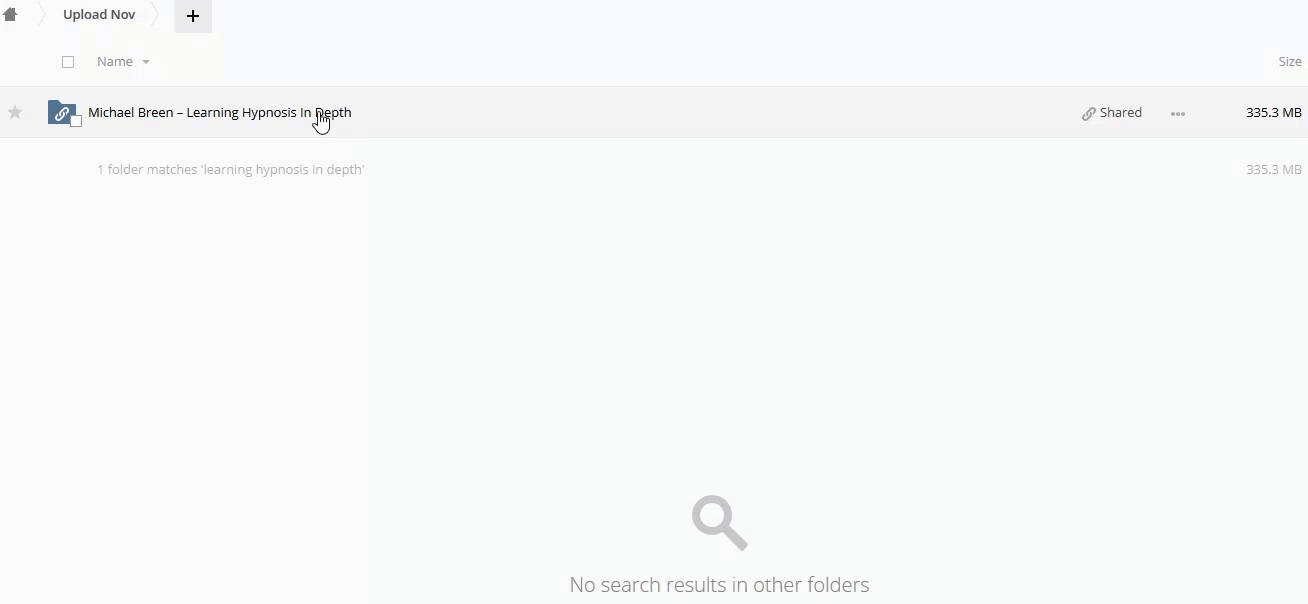Image resolution: width=1308 pixels, height=604 pixels.
Task: Click the shared folder icon with link badge
Action: point(62,112)
